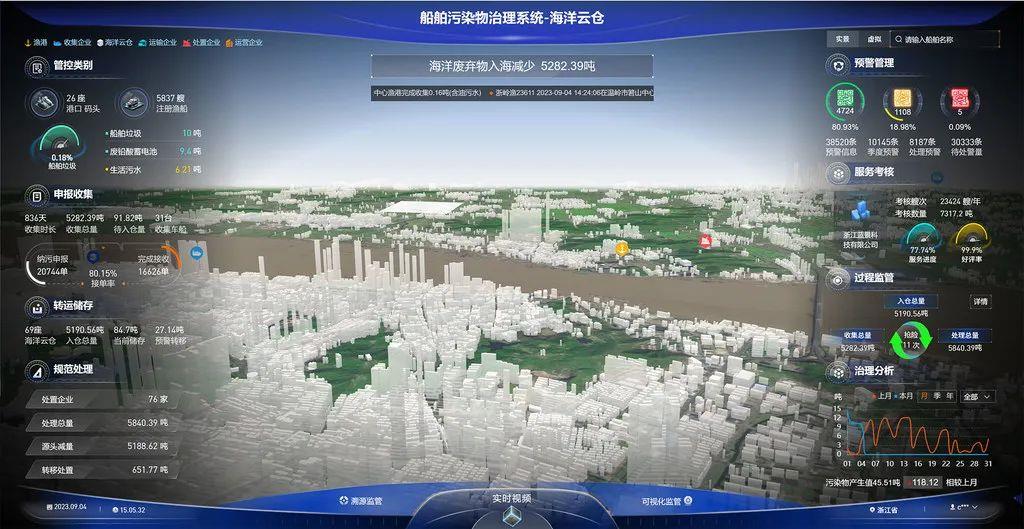Viewport: 1024px width, 529px height.
Task: Click the blue ship marker beside 完成接收
Action: point(197,252)
